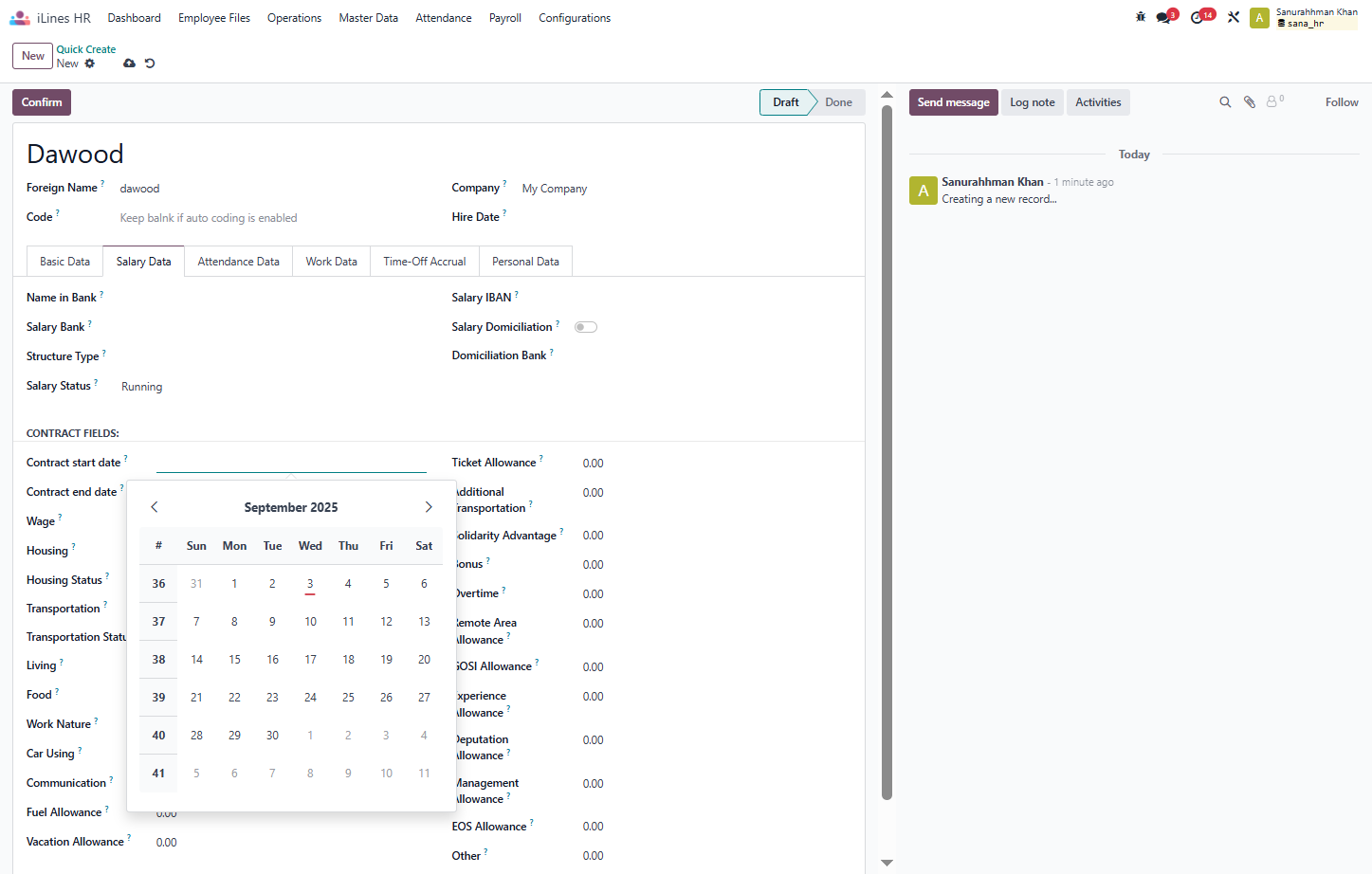Open conversations chat icon
This screenshot has width=1372, height=874.
pyautogui.click(x=1163, y=18)
